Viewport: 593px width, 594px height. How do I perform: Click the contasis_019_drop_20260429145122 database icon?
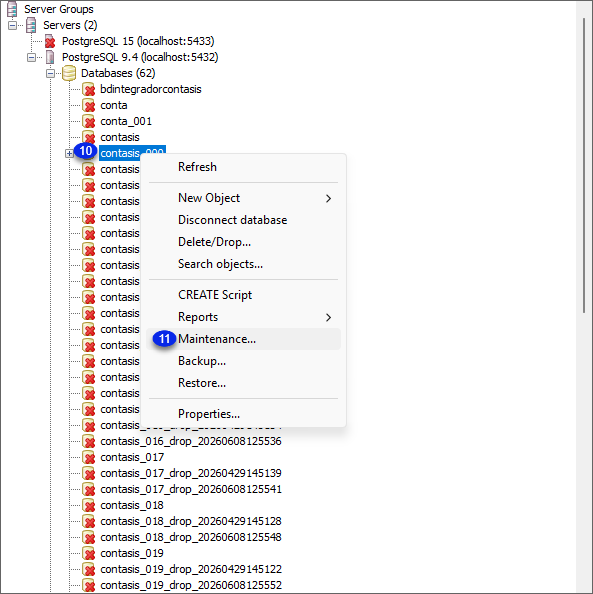click(x=88, y=569)
